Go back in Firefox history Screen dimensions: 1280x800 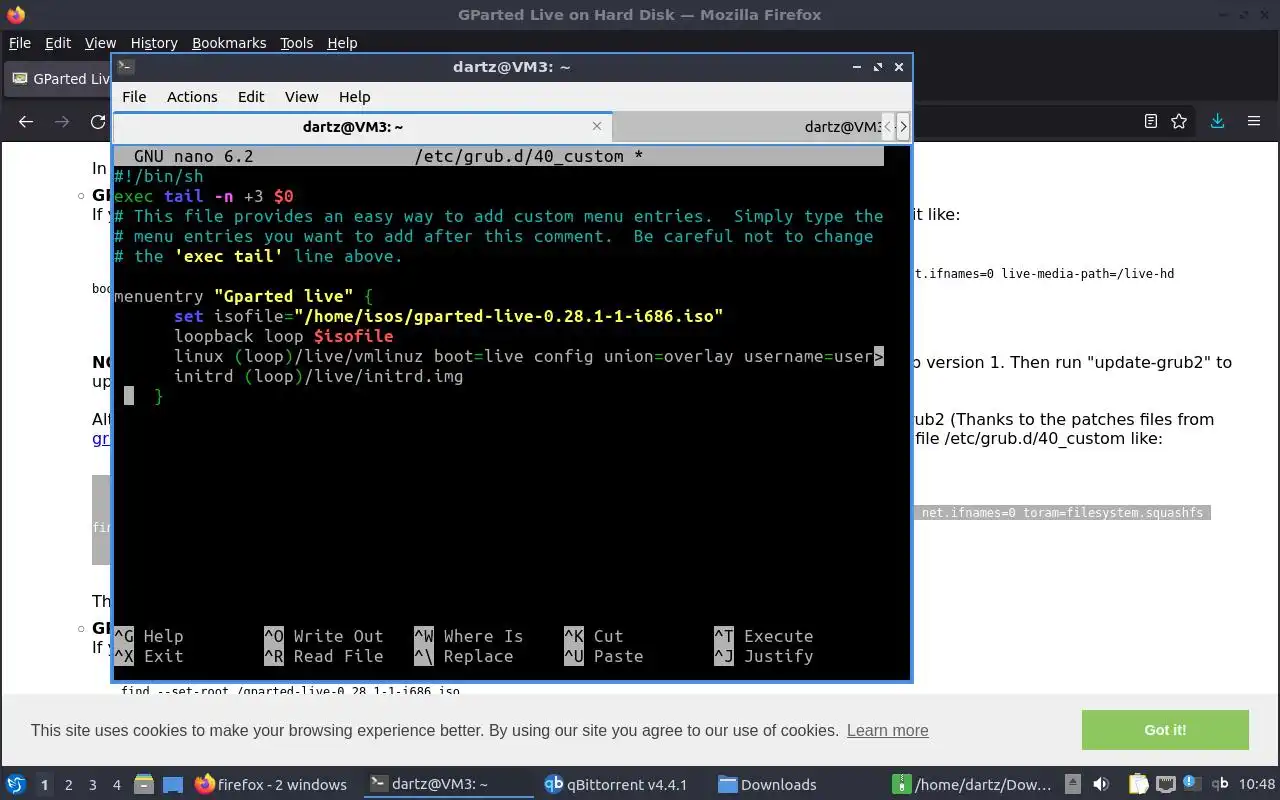tap(26, 121)
